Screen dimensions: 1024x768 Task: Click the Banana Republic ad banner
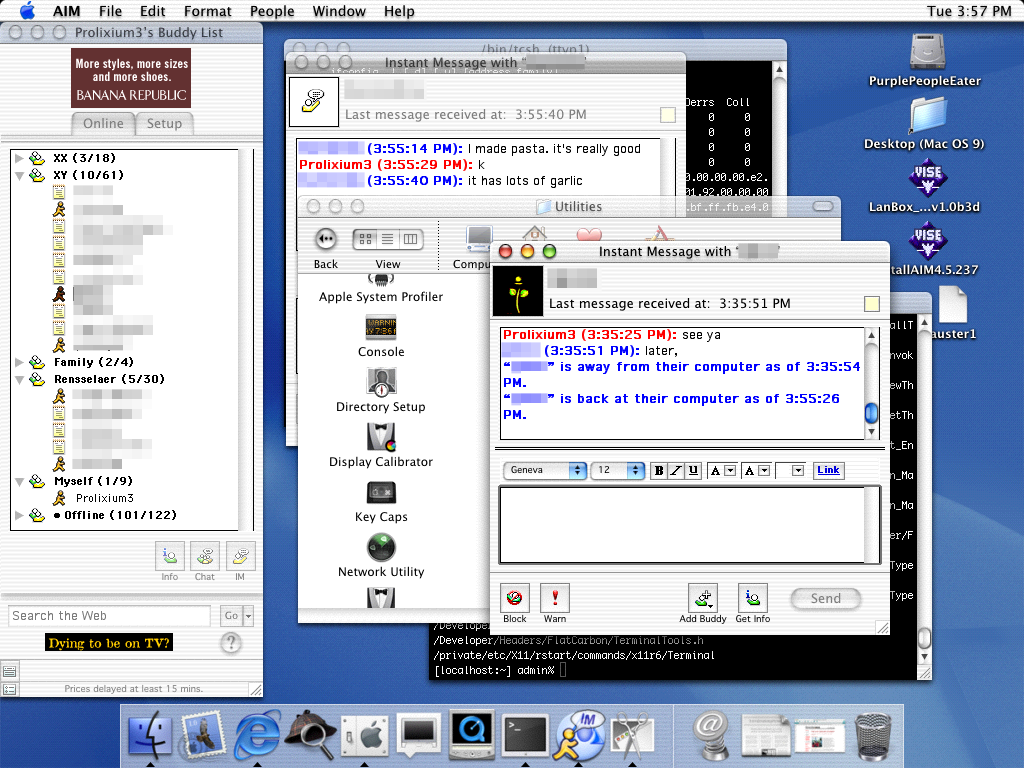pos(131,78)
